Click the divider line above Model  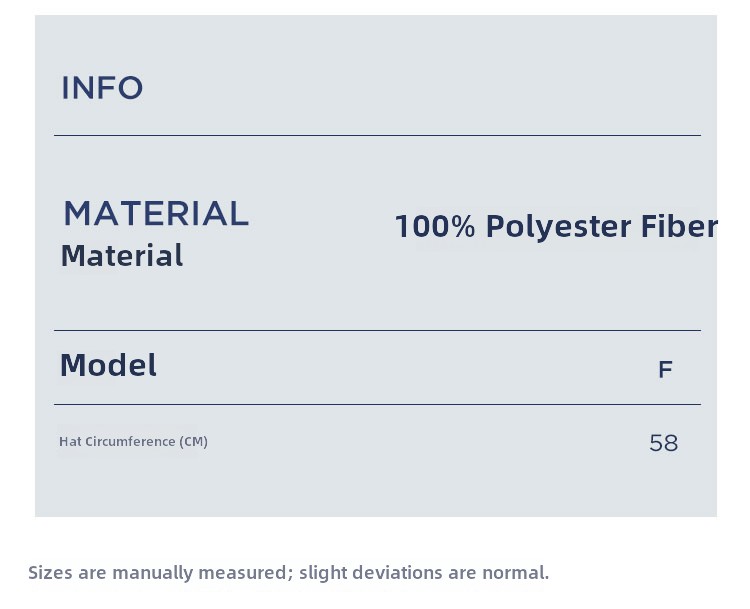377,330
